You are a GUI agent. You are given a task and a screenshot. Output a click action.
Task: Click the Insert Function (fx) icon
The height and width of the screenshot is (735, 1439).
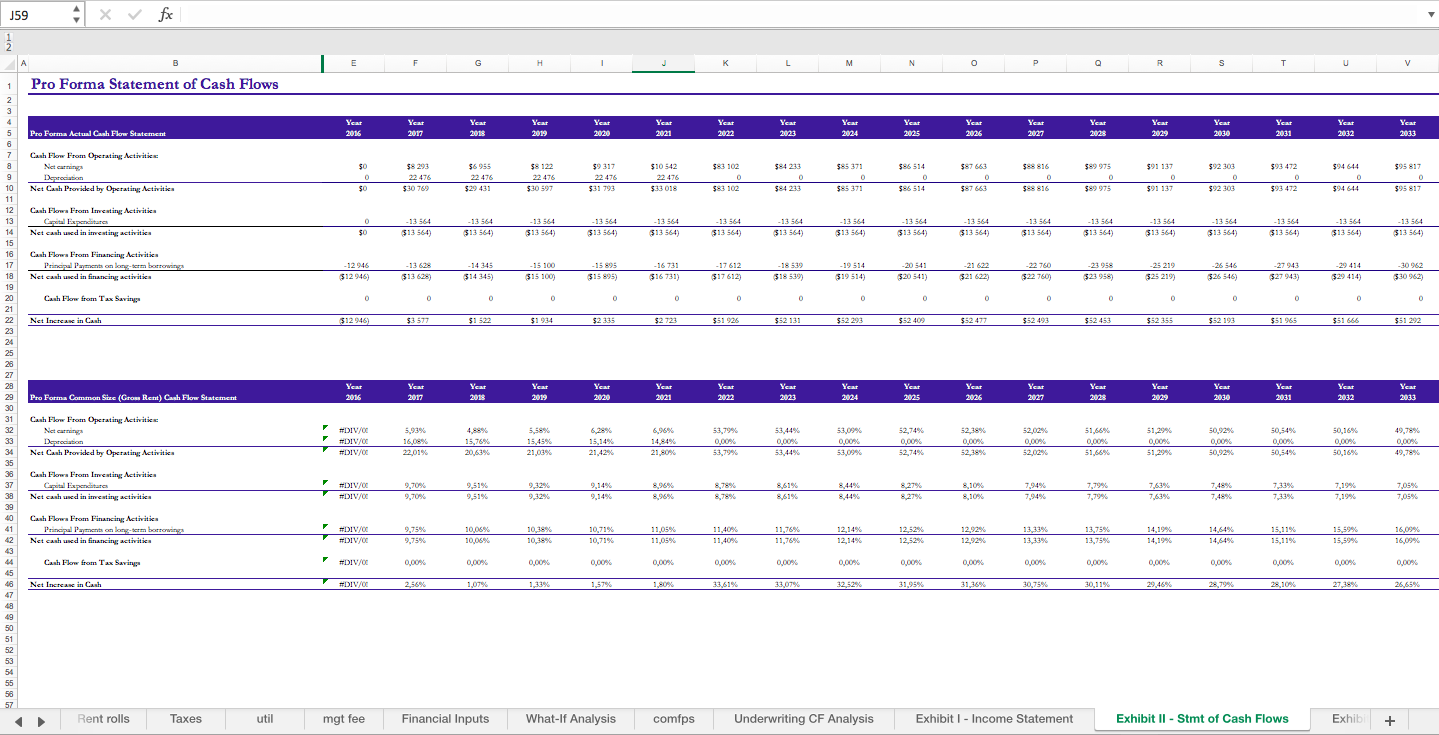pyautogui.click(x=166, y=13)
